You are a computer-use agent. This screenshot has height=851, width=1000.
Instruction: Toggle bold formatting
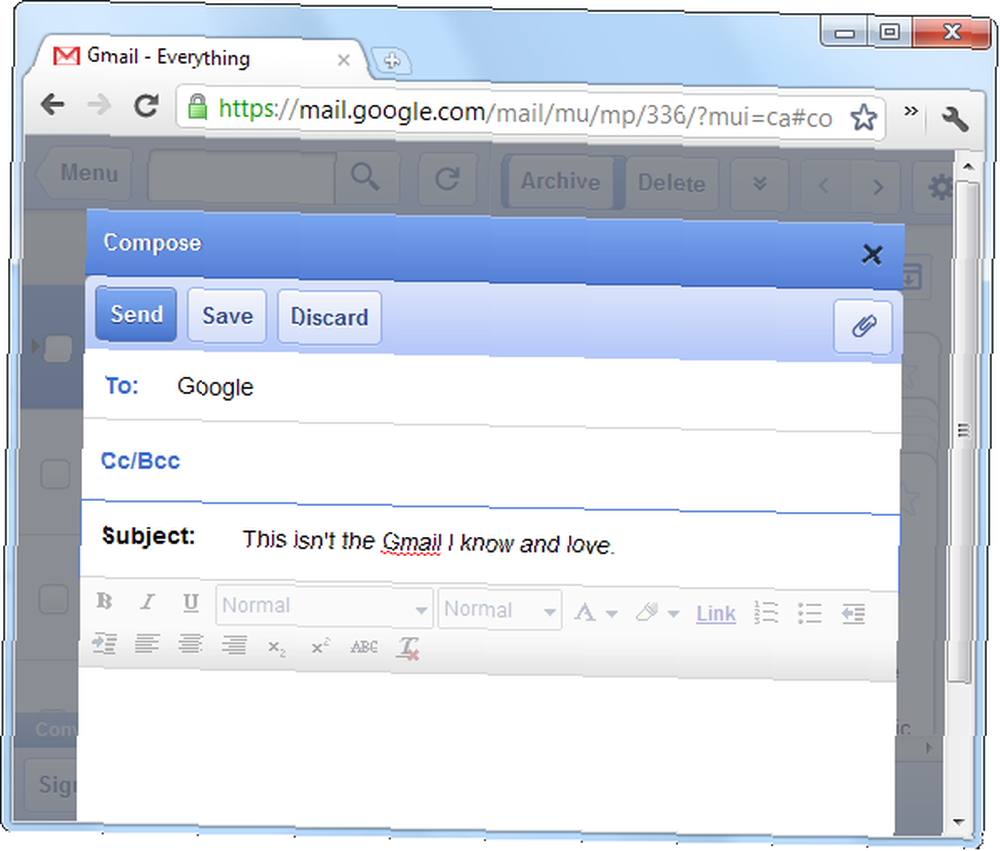(x=105, y=601)
